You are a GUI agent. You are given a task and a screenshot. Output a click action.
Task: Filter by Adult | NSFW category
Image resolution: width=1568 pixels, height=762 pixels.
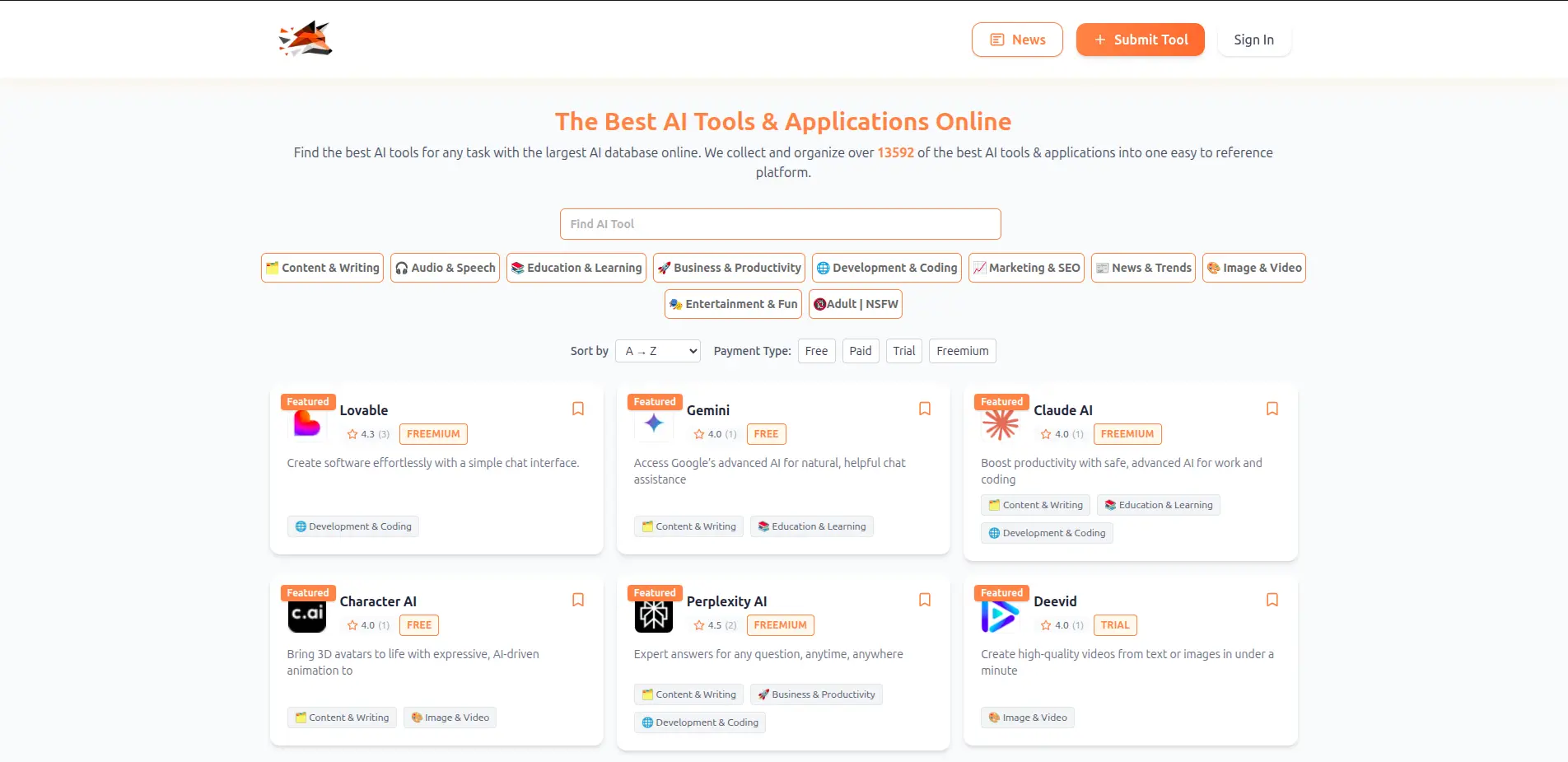pos(856,304)
